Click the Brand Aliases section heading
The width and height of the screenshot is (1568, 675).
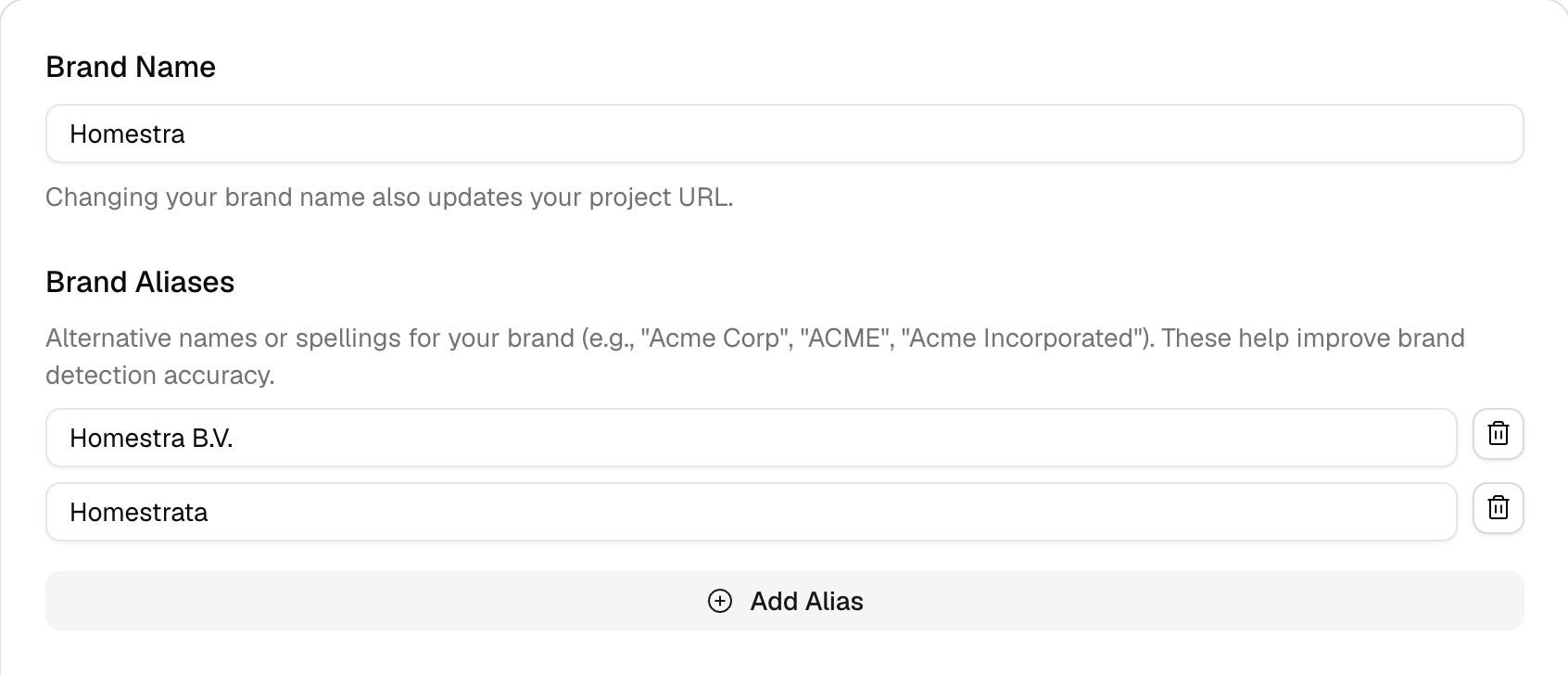(x=140, y=282)
